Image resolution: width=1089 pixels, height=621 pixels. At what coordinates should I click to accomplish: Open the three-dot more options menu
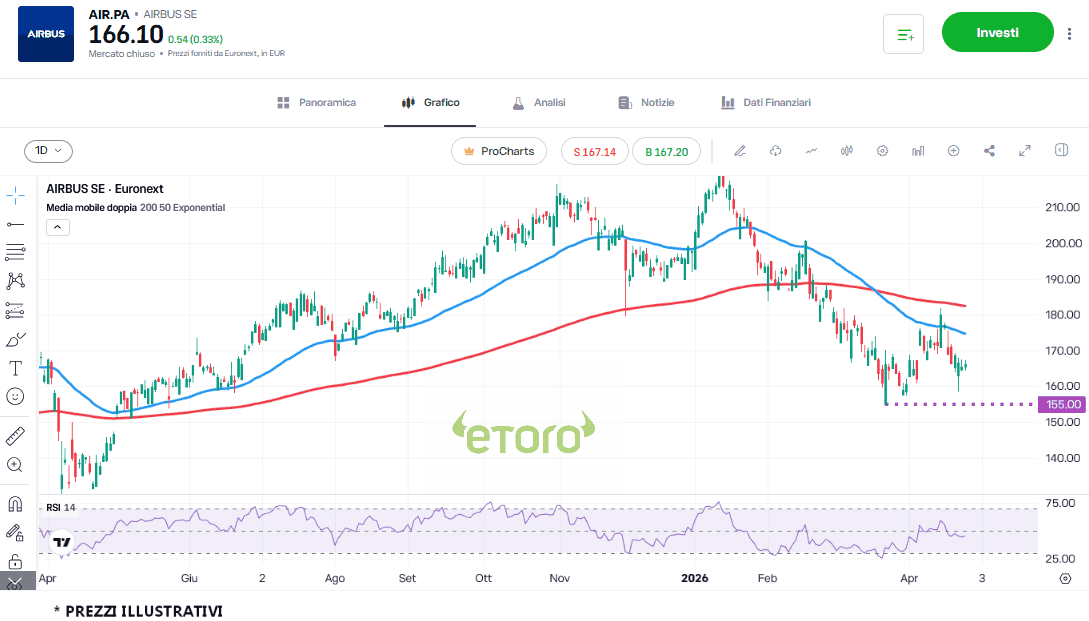(1069, 33)
